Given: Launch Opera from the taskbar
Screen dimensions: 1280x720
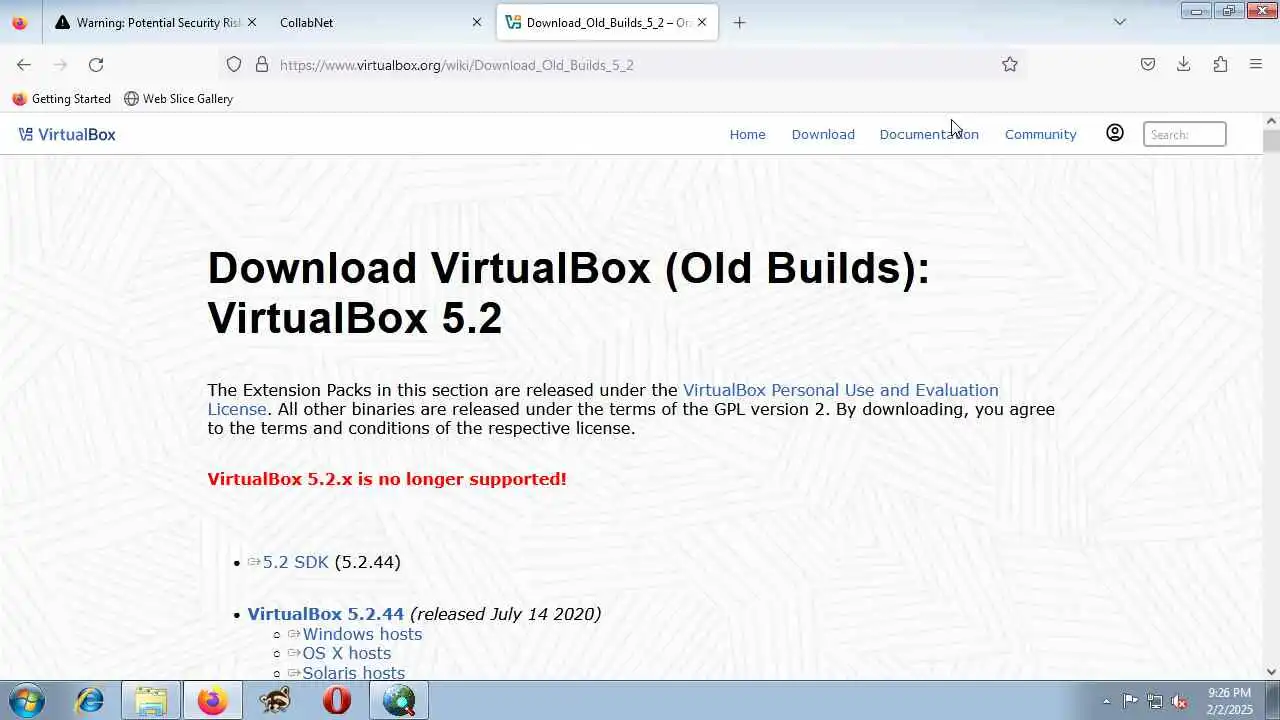Looking at the screenshot, I should (337, 700).
